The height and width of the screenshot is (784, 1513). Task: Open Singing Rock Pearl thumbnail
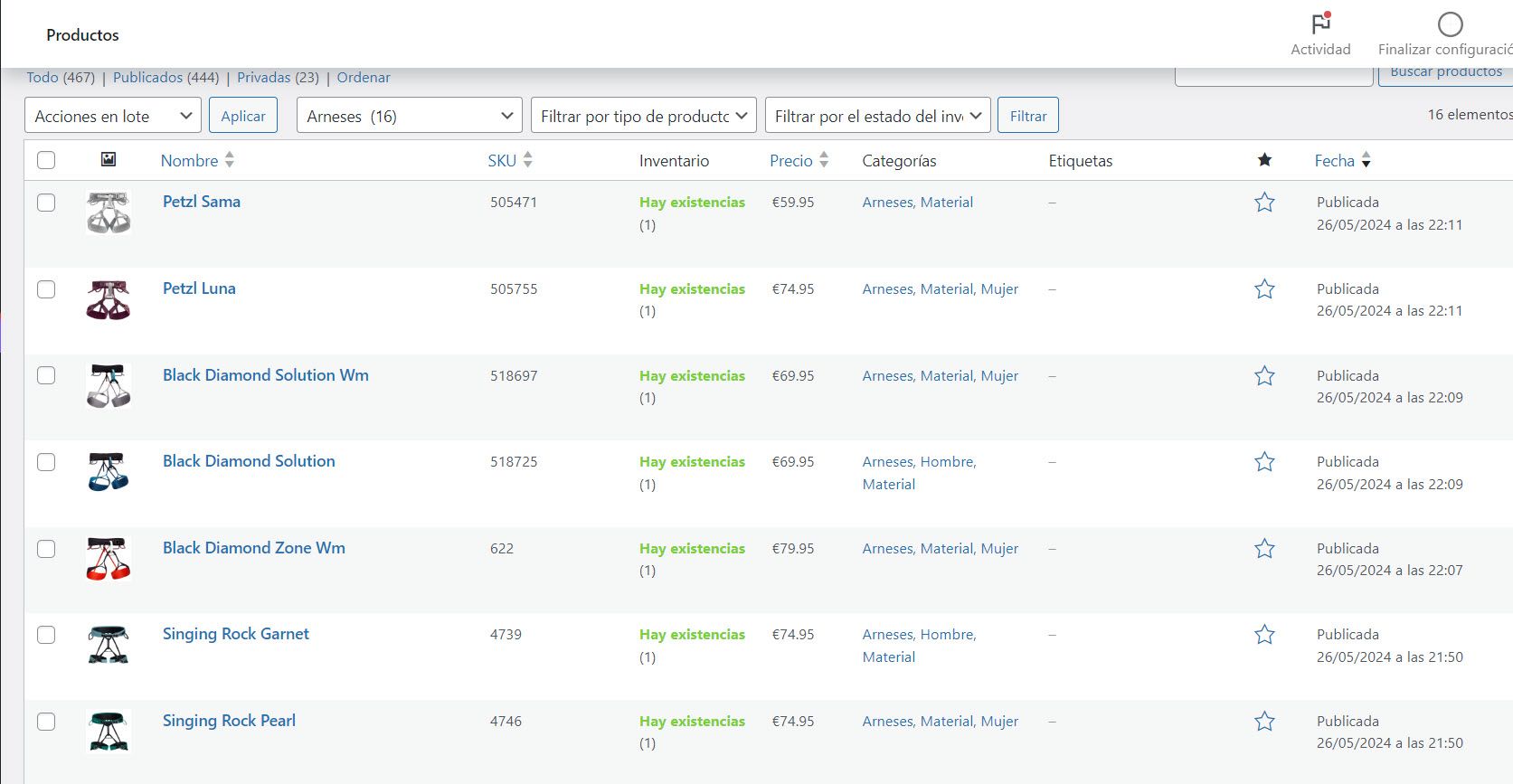point(109,732)
